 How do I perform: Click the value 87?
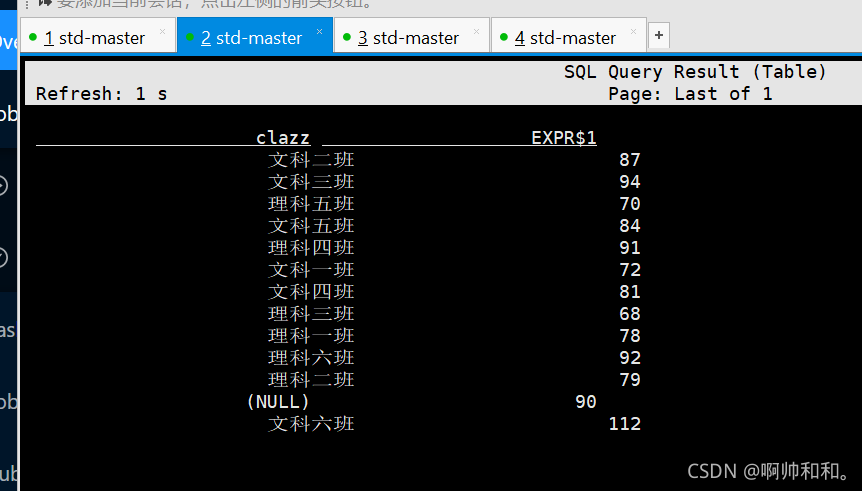pyautogui.click(x=629, y=160)
